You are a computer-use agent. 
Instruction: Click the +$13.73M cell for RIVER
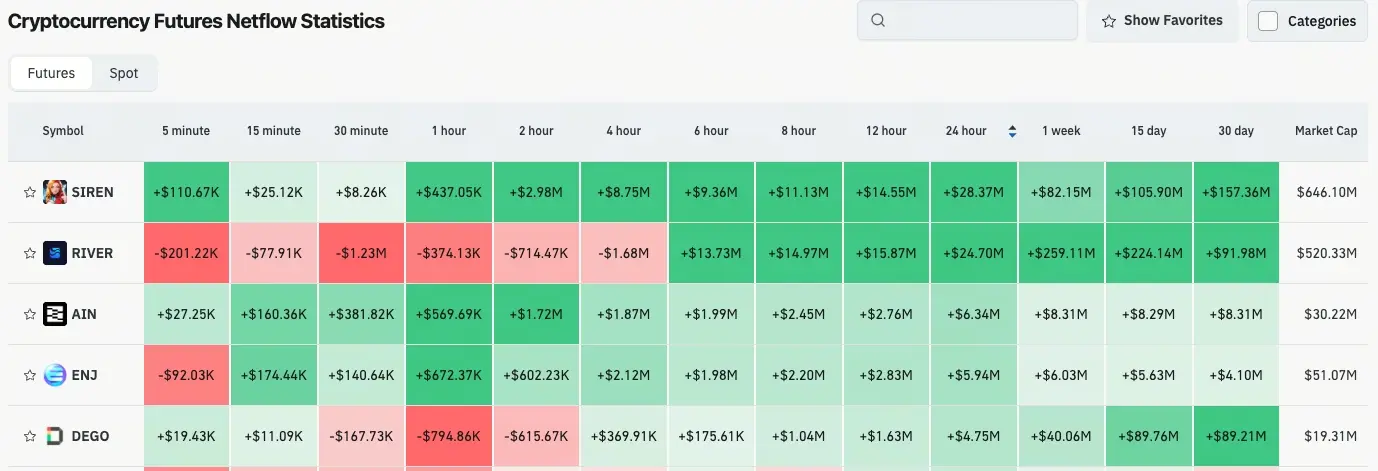coord(711,253)
